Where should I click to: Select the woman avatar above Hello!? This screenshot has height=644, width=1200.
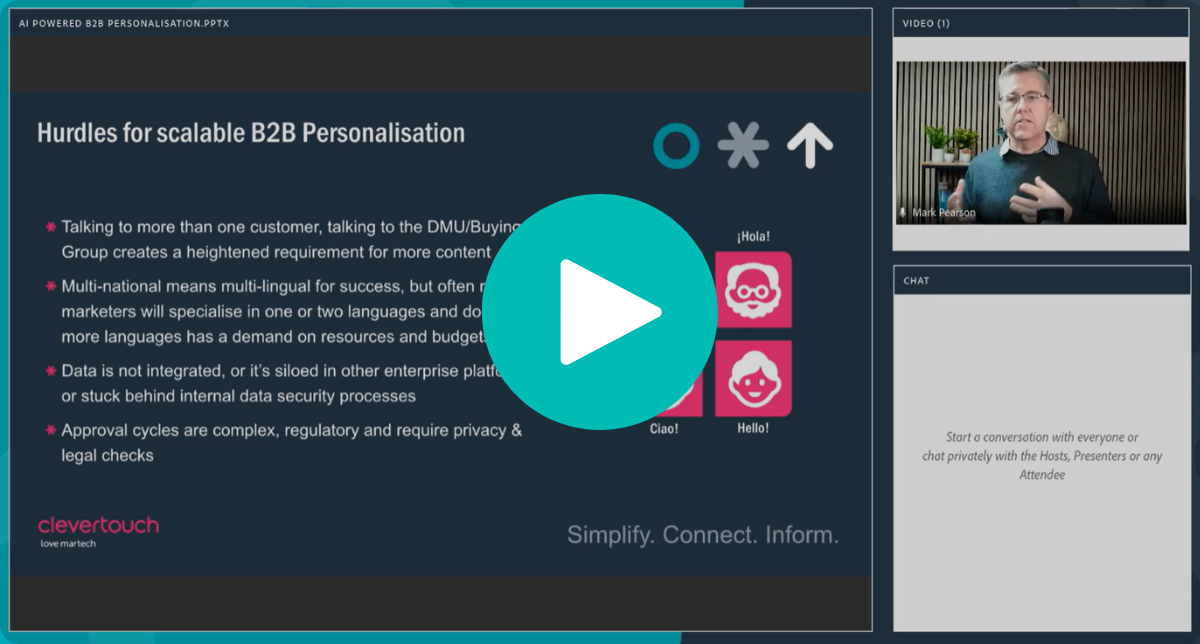tap(753, 378)
